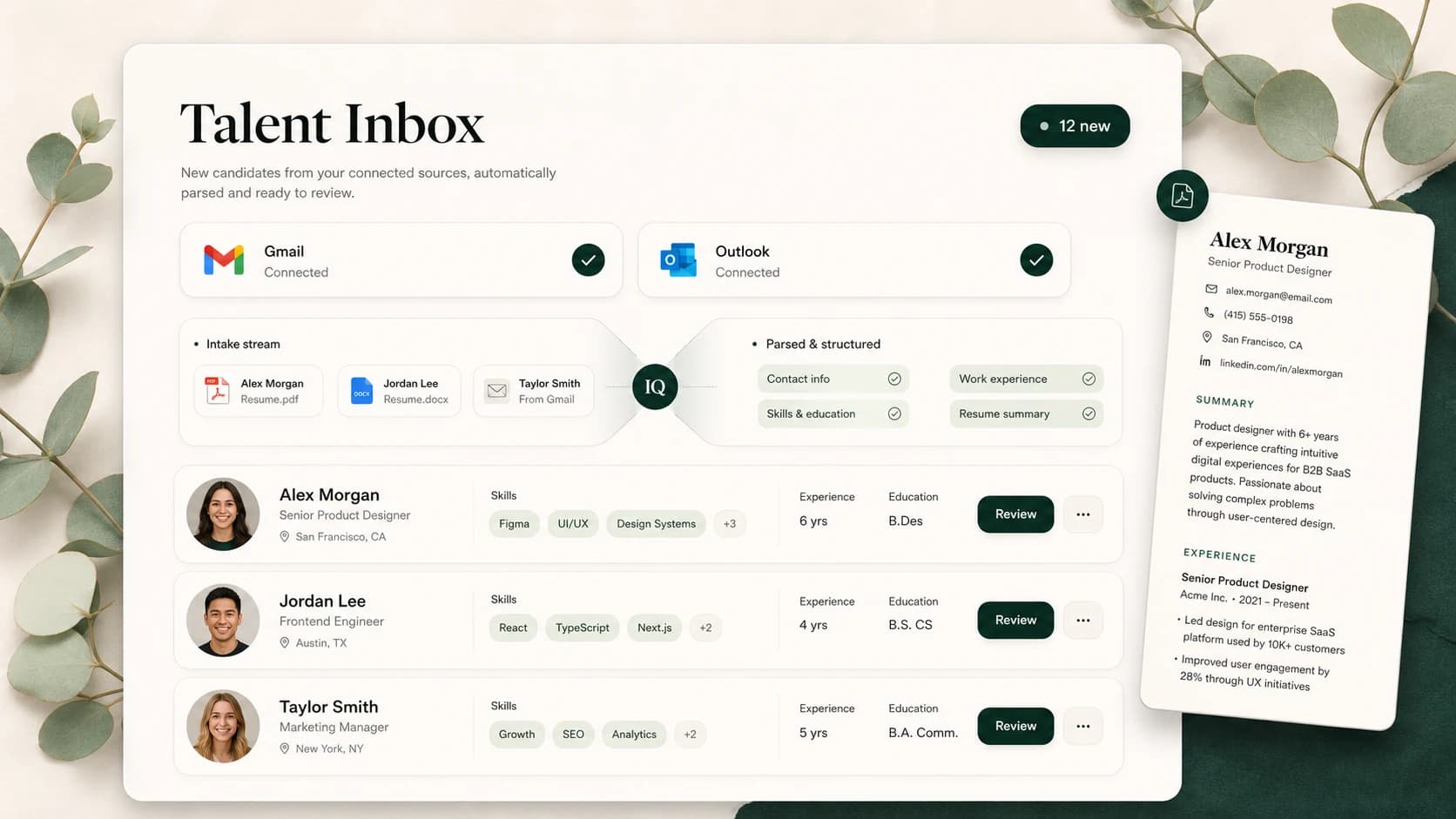The height and width of the screenshot is (819, 1456).
Task: Click the Contact info label
Action: (x=799, y=379)
